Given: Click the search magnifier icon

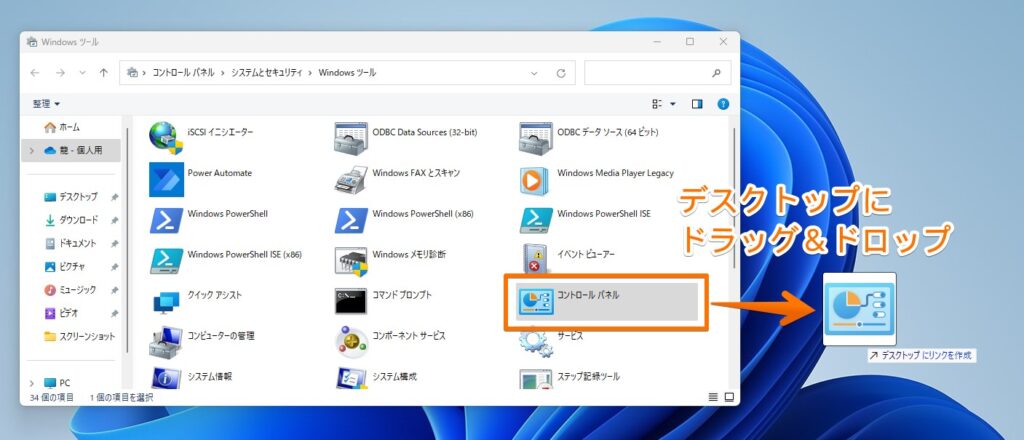Looking at the screenshot, I should 716,73.
